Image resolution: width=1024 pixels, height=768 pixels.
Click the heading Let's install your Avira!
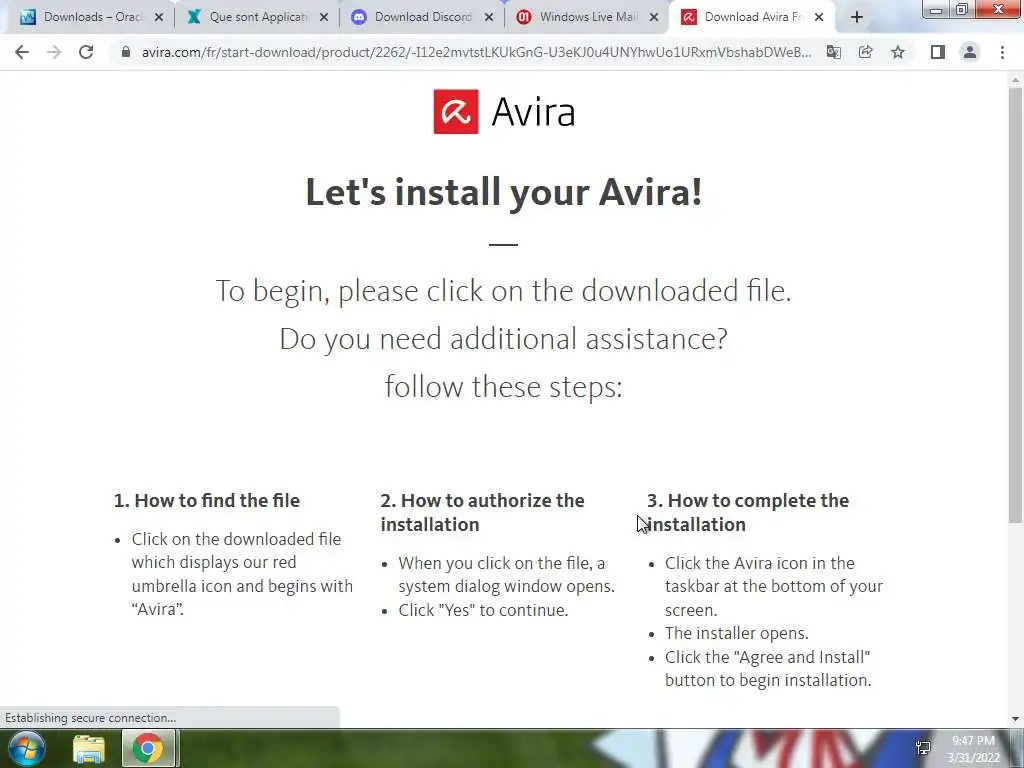(504, 192)
